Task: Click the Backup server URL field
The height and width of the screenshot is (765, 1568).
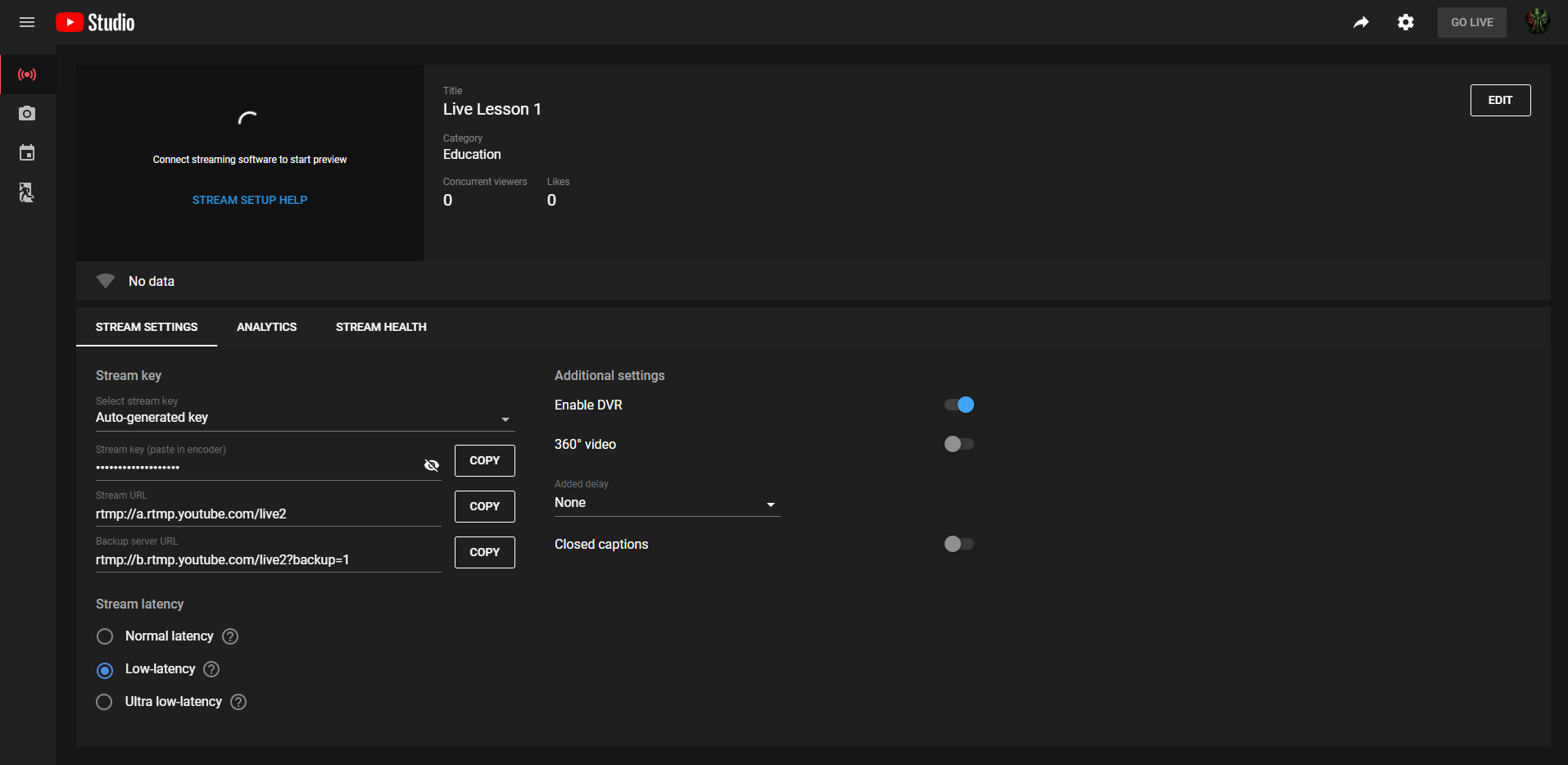Action: [x=268, y=559]
